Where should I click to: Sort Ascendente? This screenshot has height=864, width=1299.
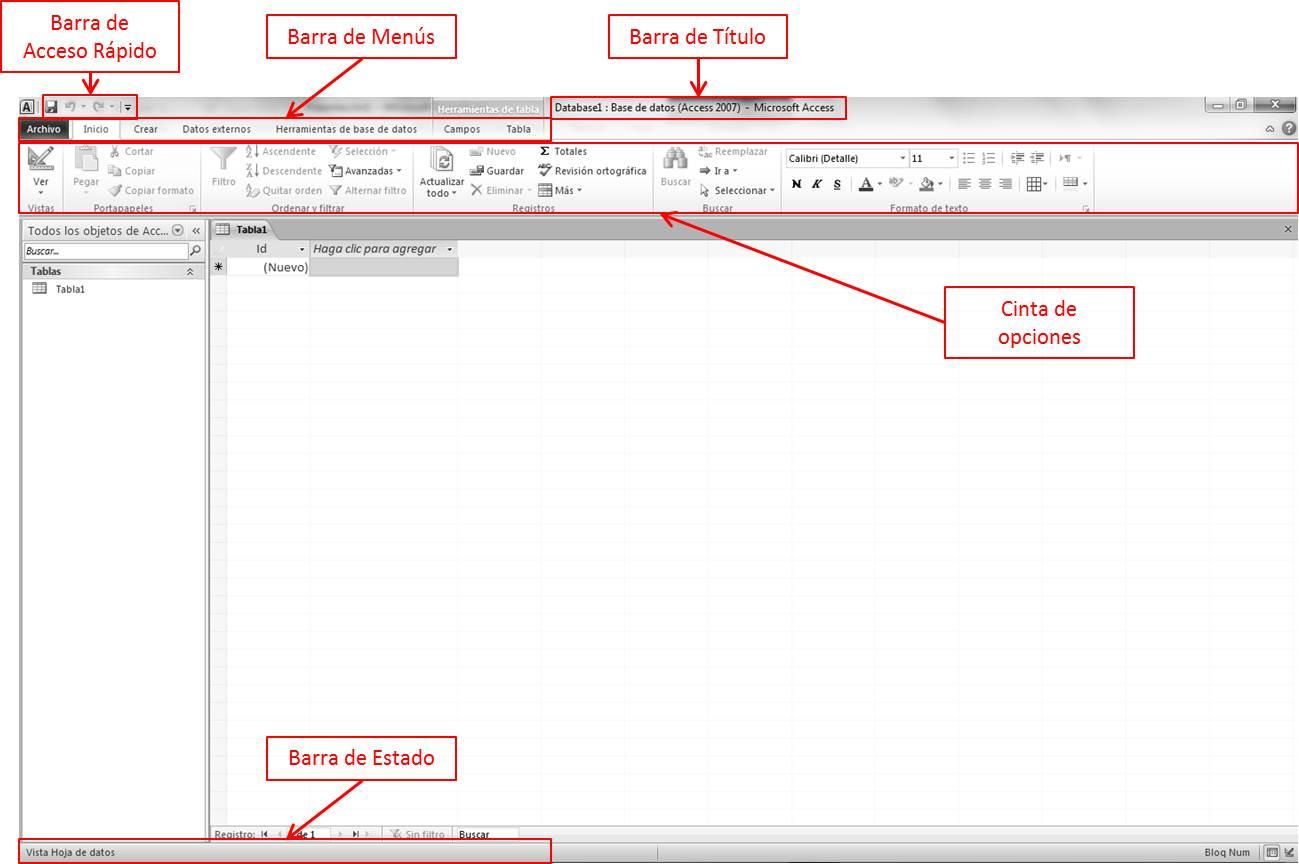[x=281, y=152]
